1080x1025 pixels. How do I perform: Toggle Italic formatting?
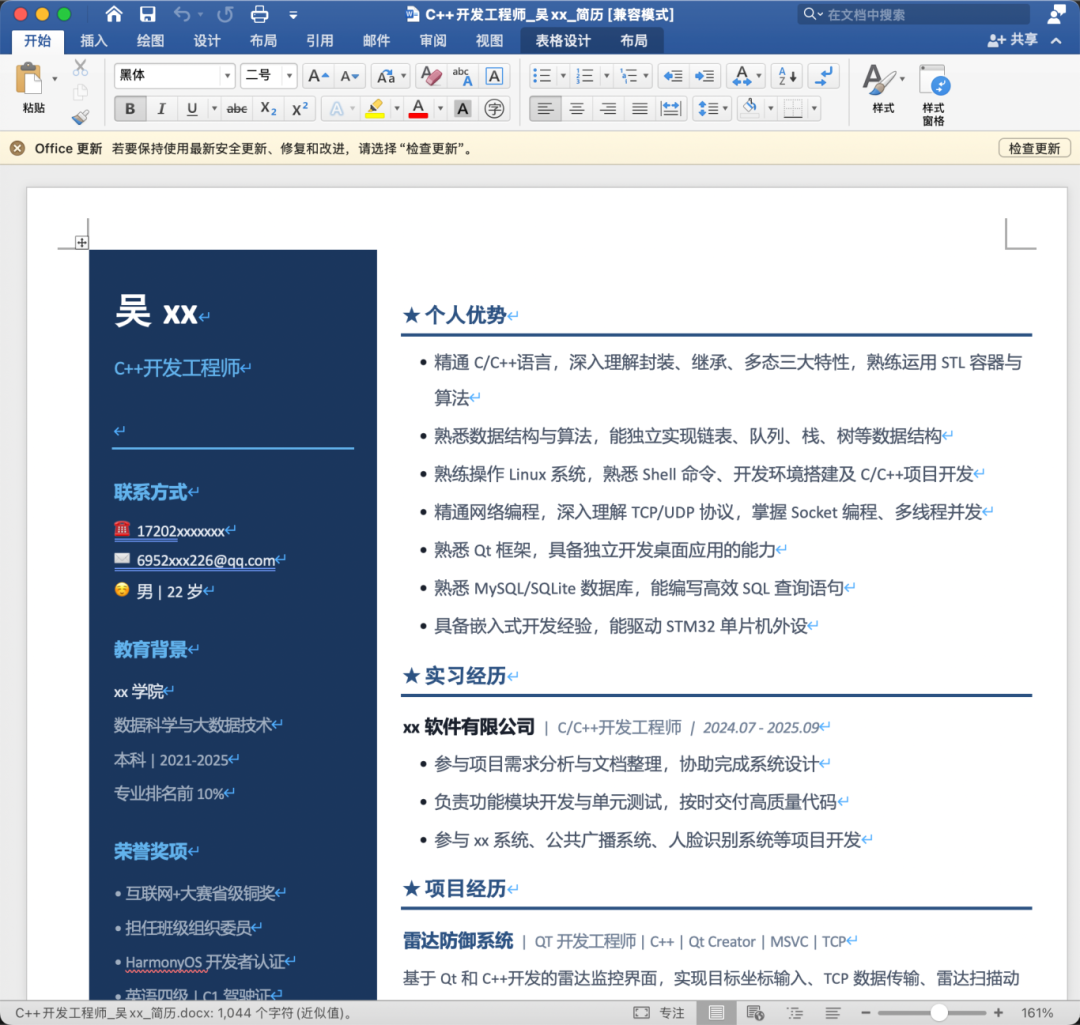coord(161,108)
